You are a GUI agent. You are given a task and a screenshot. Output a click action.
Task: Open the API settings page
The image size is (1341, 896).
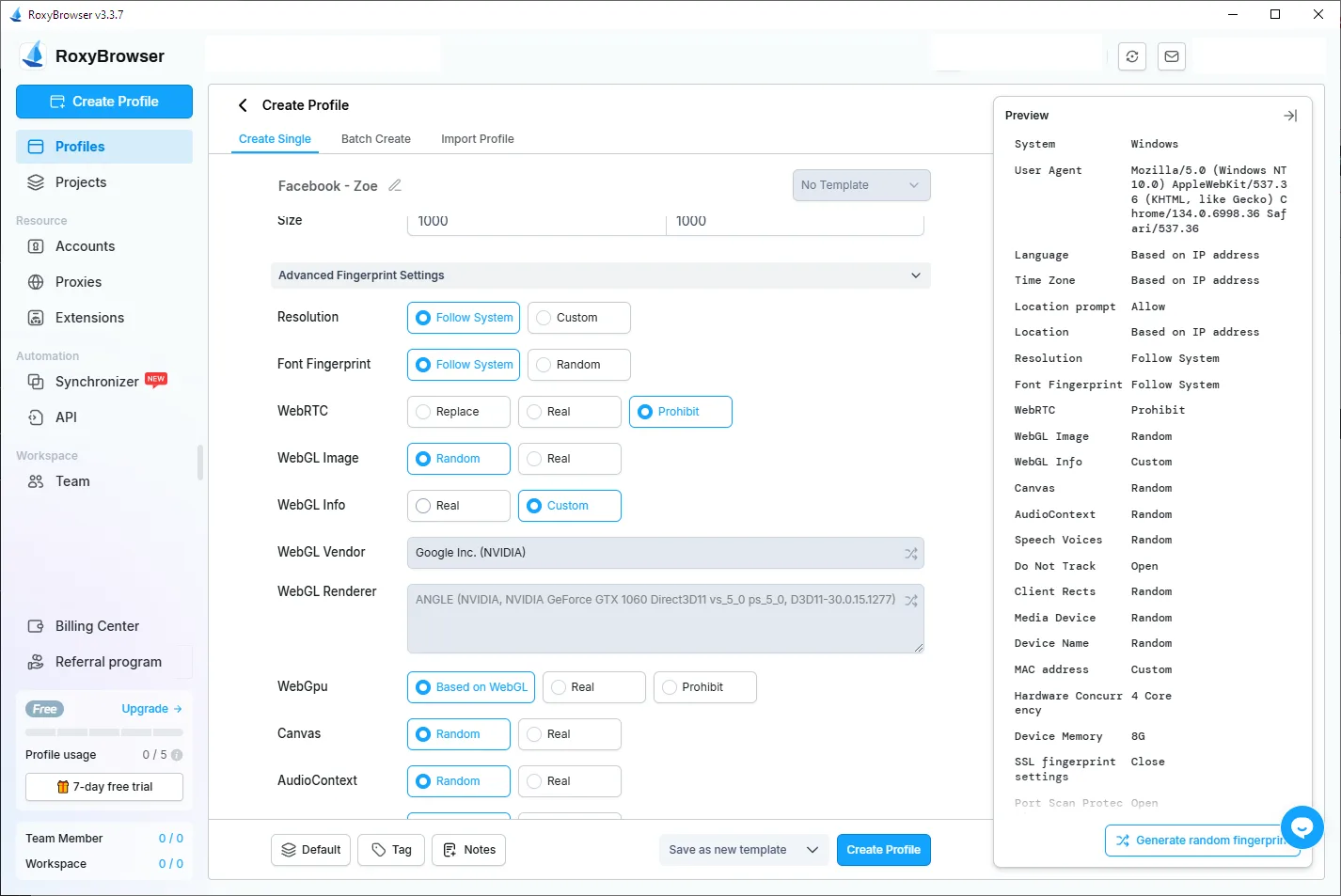(104, 417)
